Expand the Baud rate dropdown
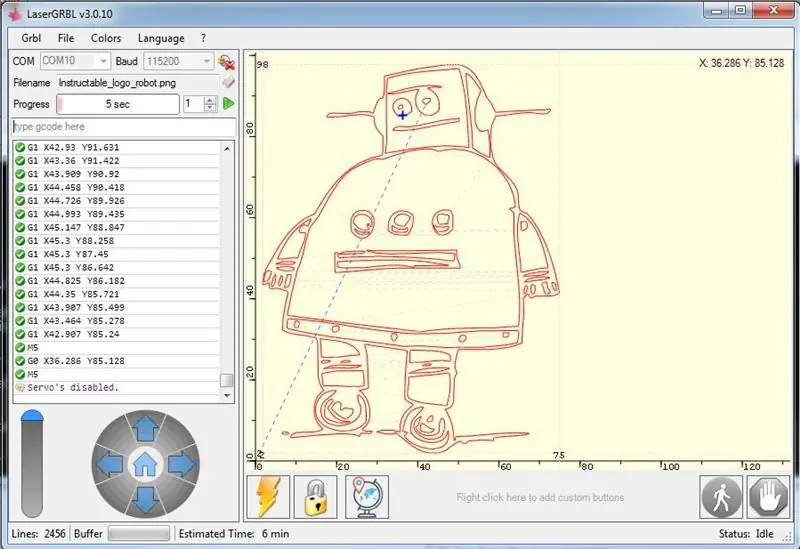Screen dimensions: 800x549 pos(207,61)
